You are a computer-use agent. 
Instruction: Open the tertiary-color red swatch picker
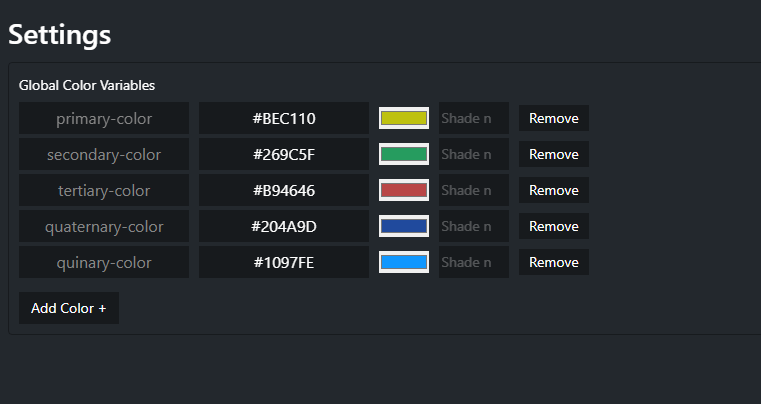(x=404, y=190)
